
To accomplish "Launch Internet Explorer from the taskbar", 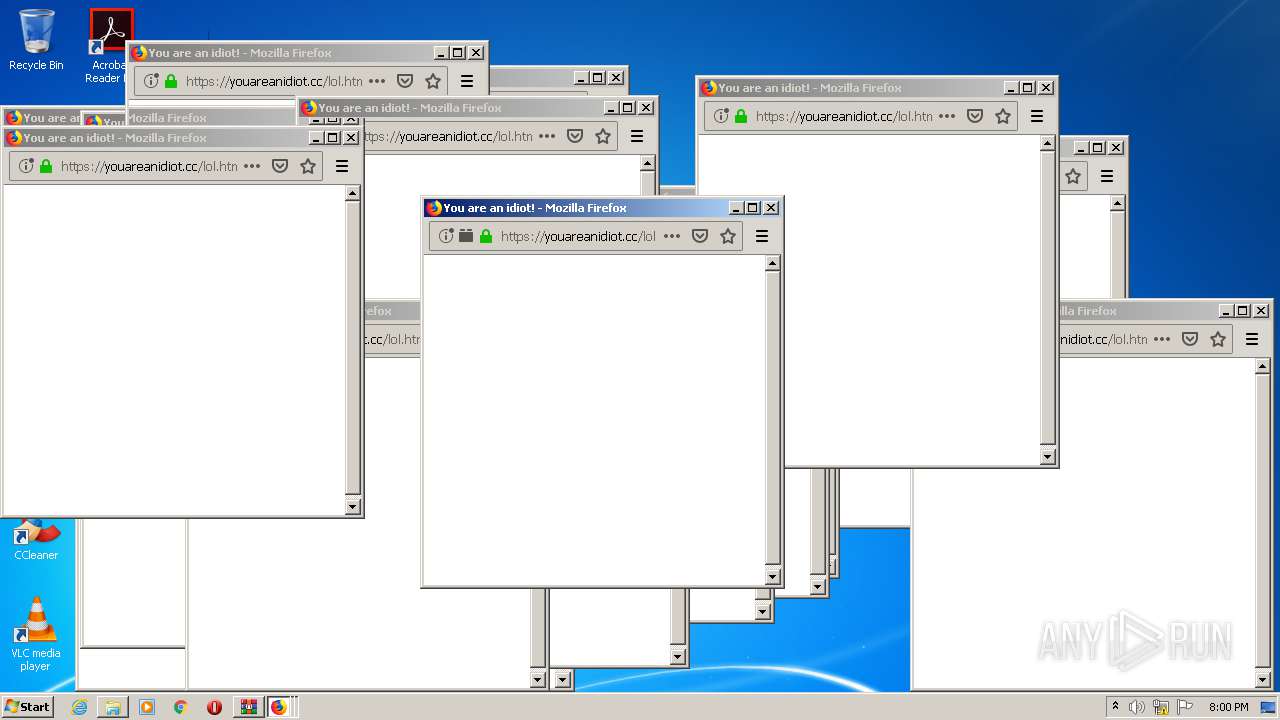I will (79, 707).
